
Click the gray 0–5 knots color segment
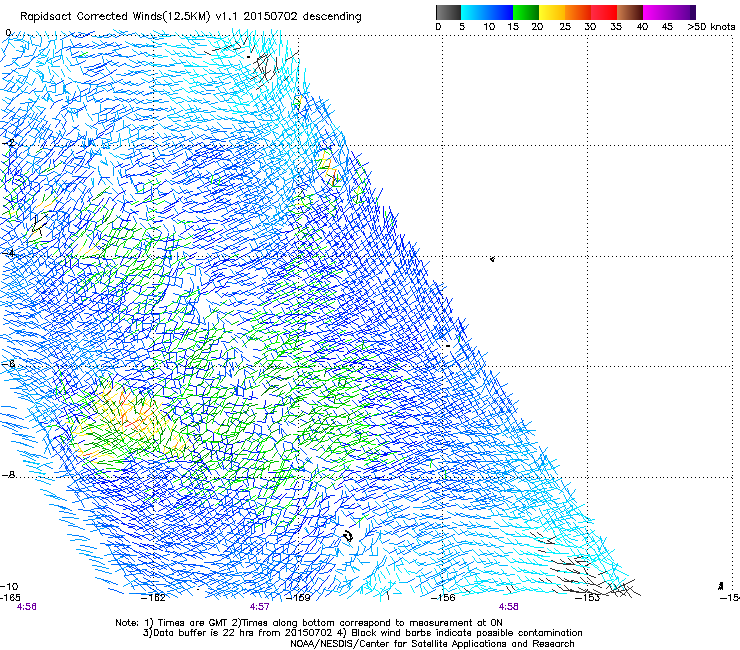[448, 12]
